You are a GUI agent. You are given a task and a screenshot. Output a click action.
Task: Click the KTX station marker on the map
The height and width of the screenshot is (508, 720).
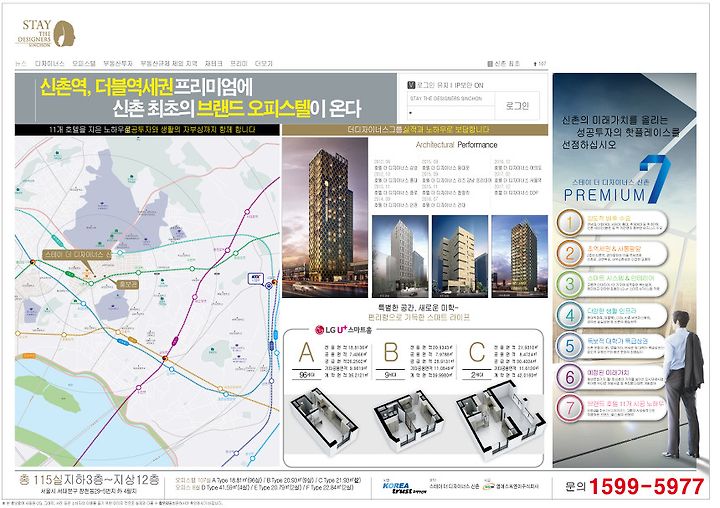pos(254,278)
